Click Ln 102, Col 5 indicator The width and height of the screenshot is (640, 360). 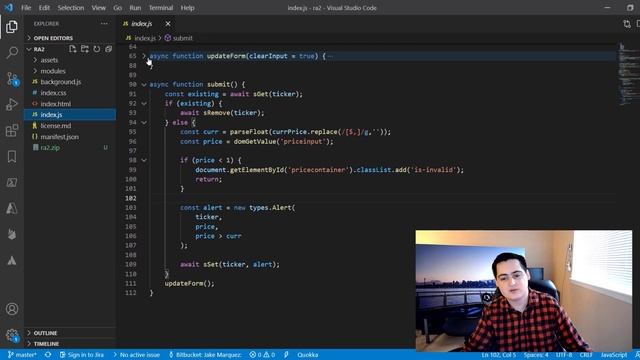tap(498, 355)
